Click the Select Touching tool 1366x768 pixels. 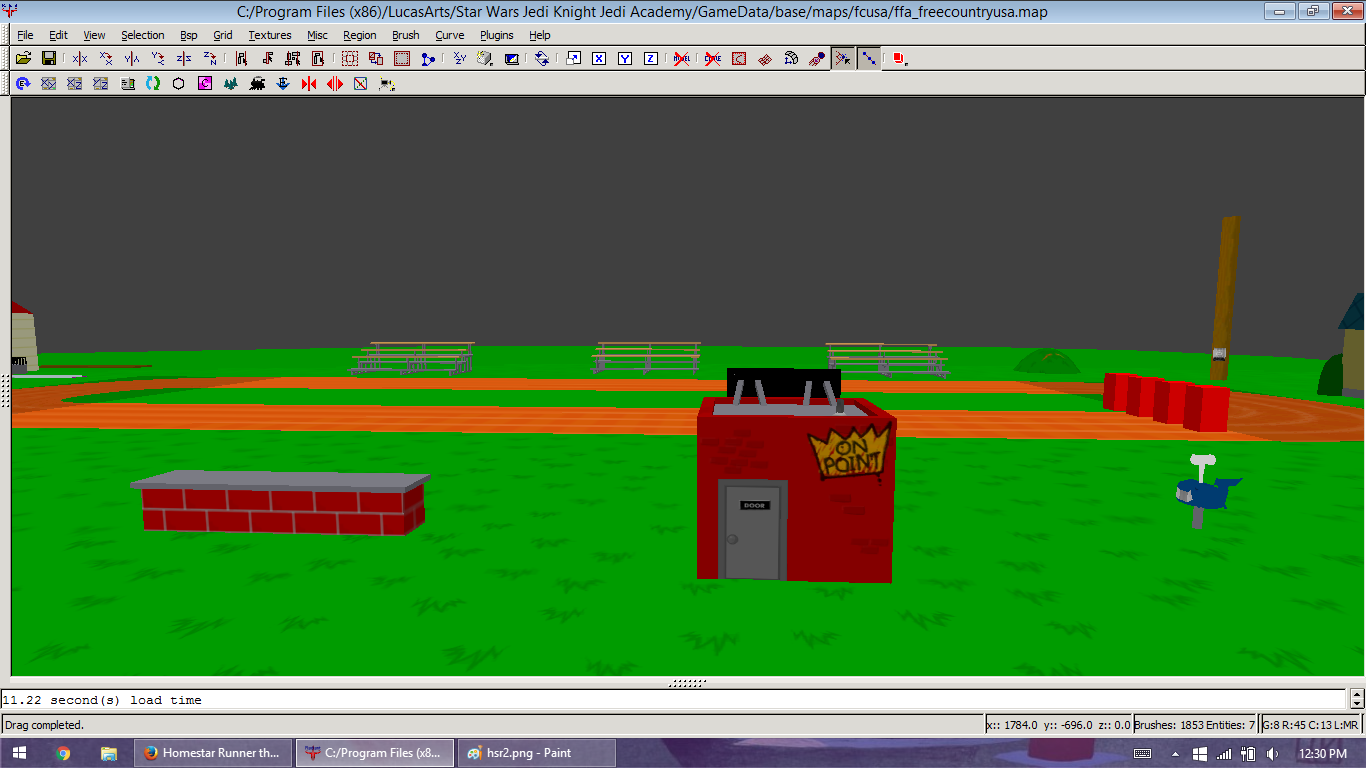(267, 59)
